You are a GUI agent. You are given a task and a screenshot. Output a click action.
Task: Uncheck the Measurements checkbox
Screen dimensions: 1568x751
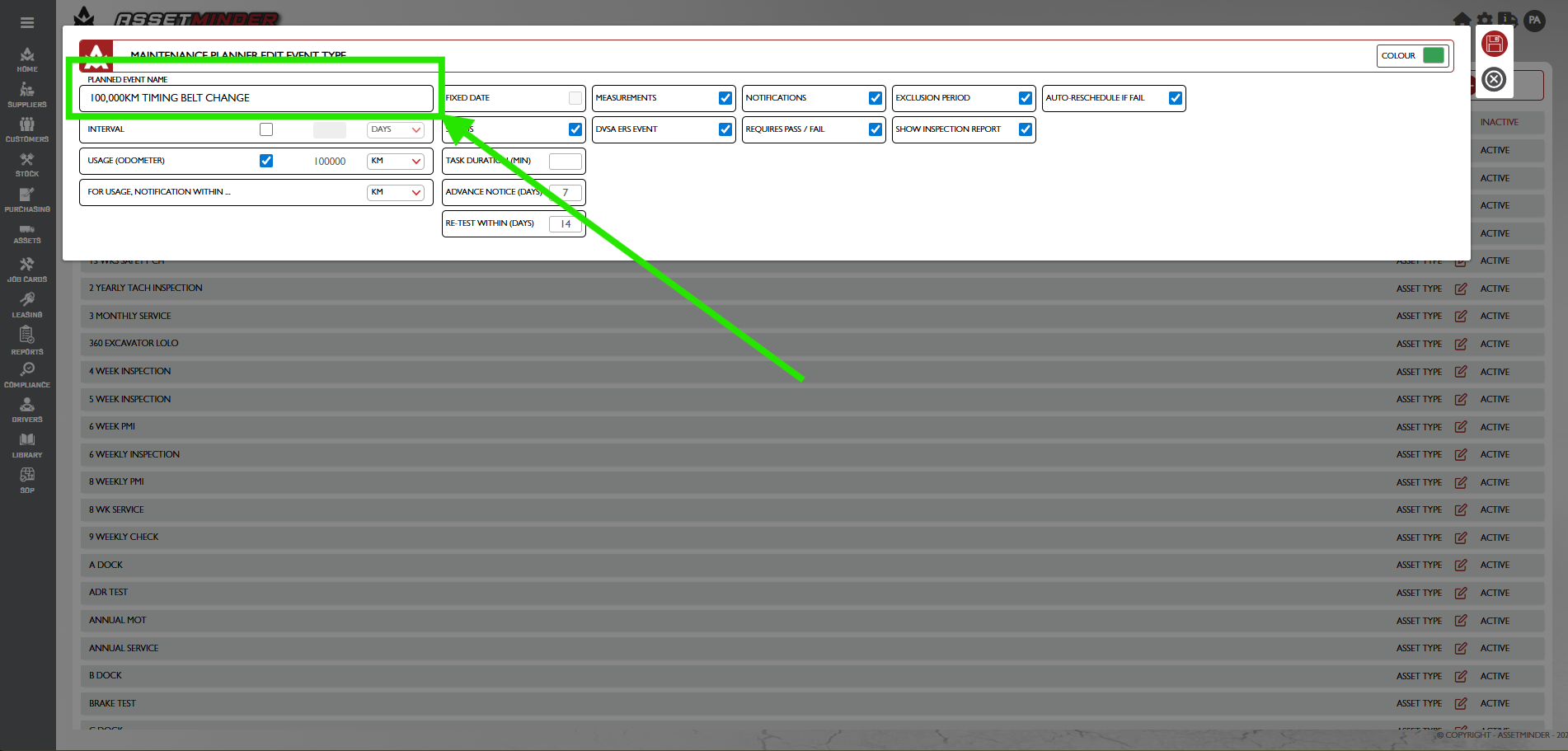coord(725,98)
